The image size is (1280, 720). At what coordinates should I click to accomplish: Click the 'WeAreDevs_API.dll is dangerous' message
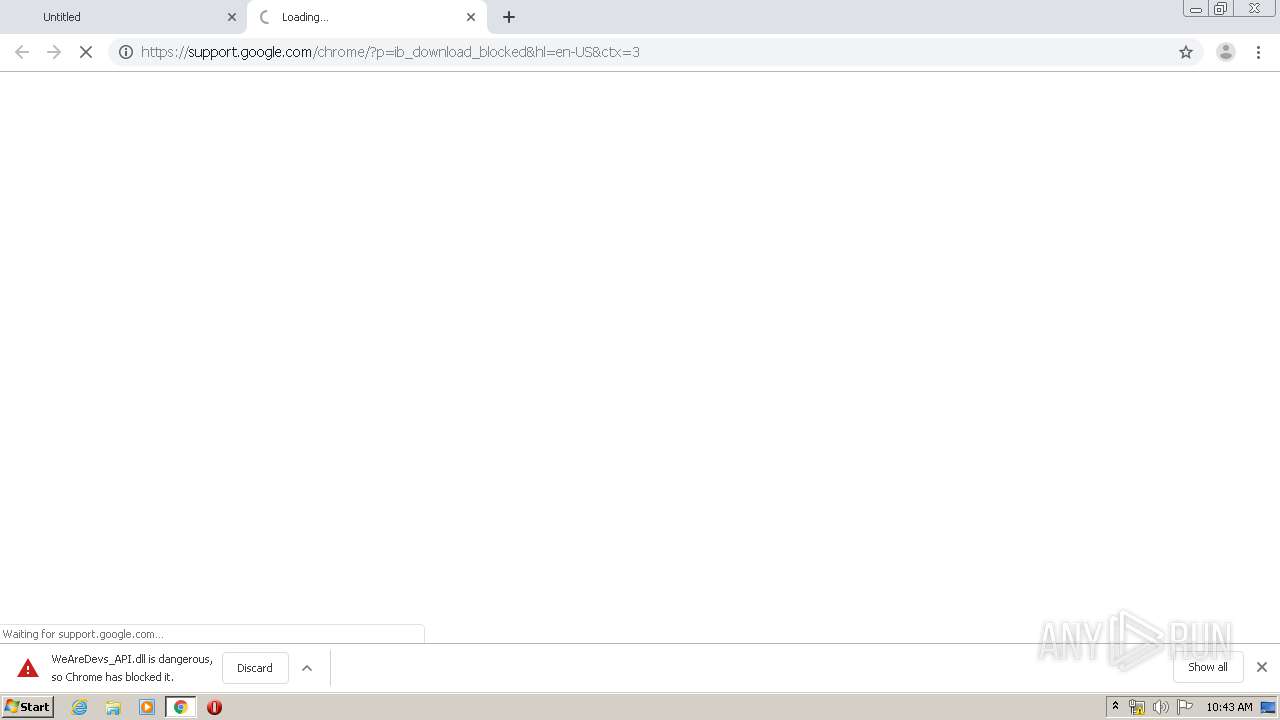point(132,668)
